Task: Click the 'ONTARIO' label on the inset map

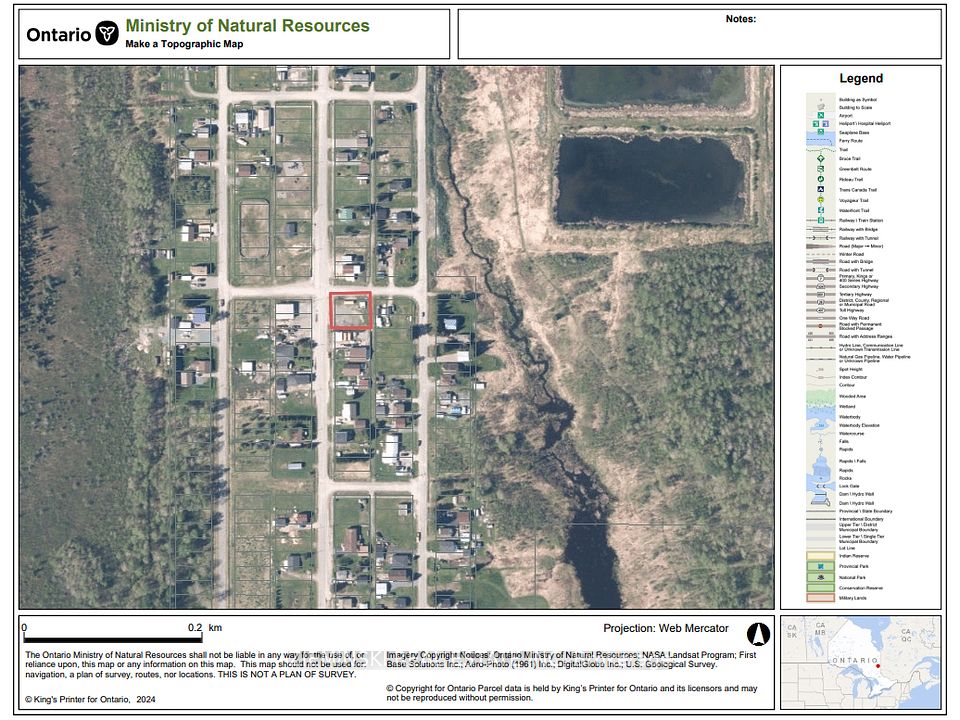Action: coord(855,661)
